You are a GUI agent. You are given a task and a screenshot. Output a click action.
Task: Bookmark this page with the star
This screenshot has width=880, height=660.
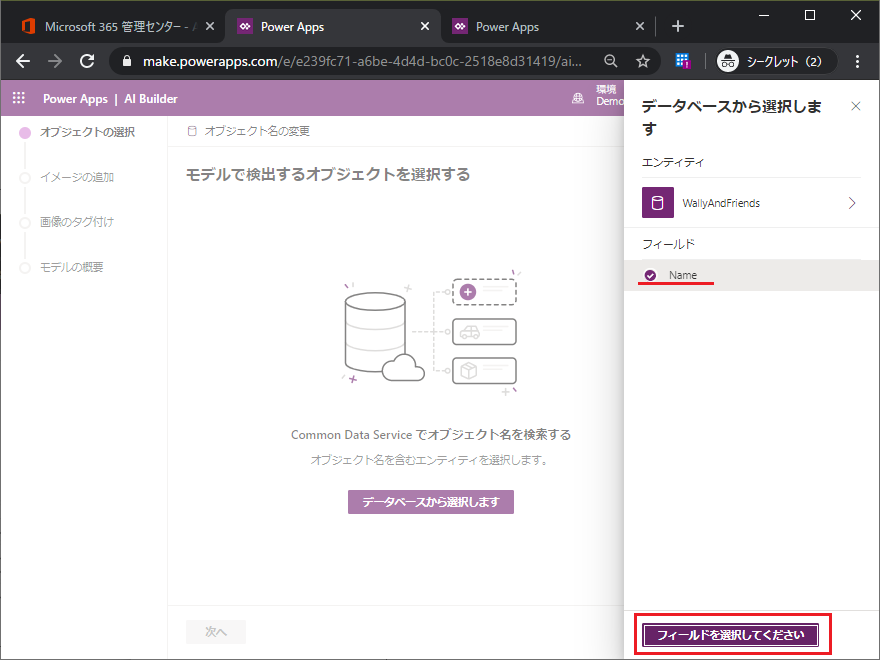[643, 61]
